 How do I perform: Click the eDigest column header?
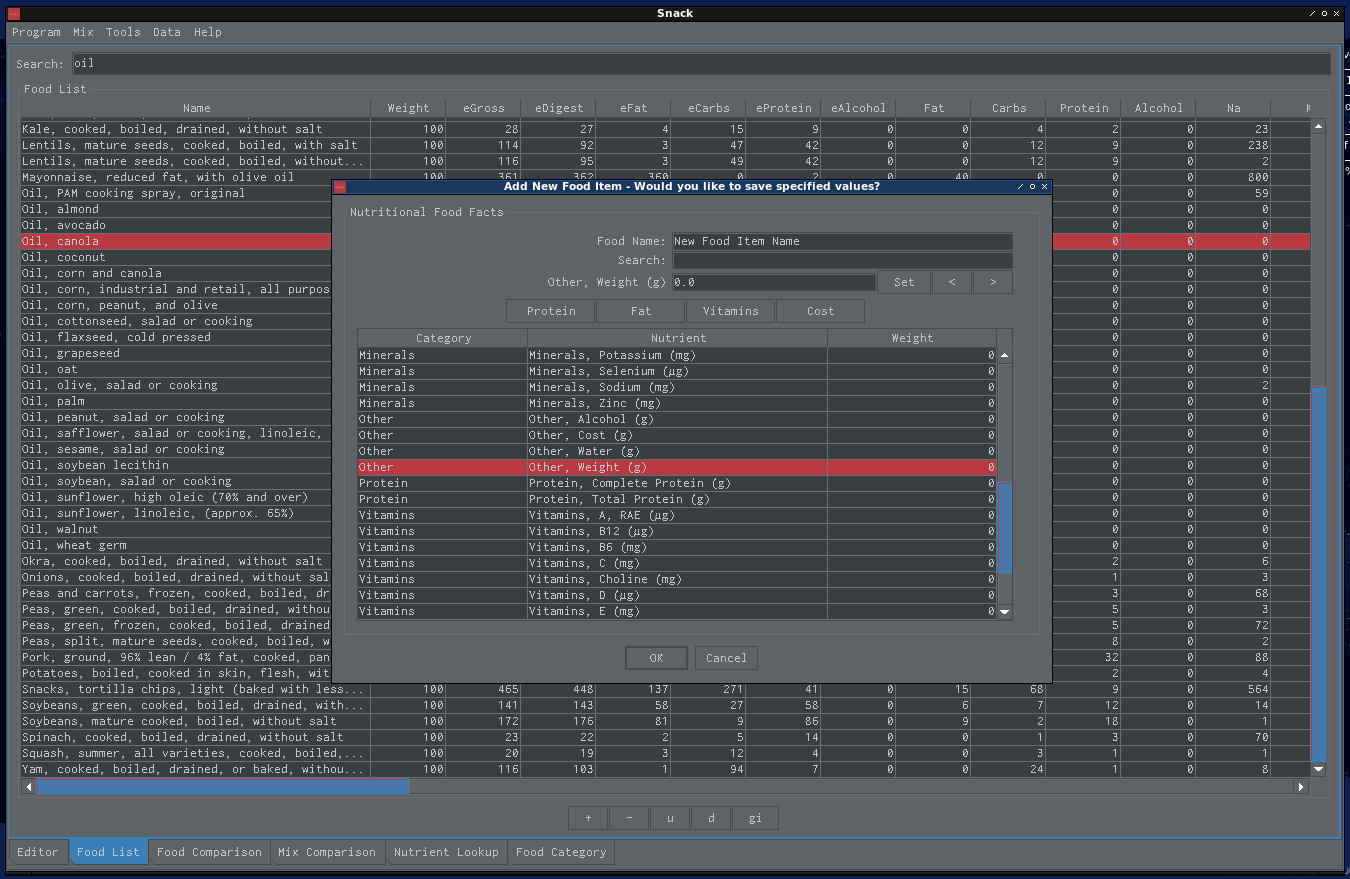click(x=558, y=108)
